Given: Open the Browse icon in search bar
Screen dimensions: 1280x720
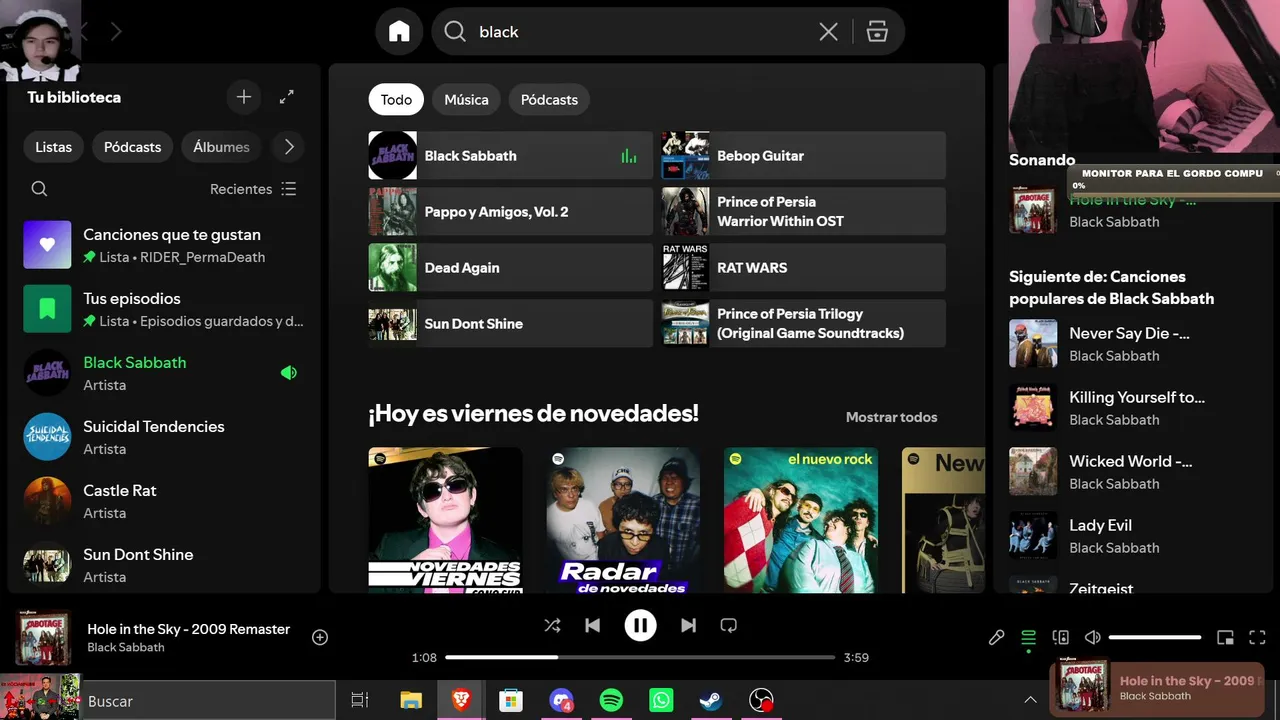Looking at the screenshot, I should (x=877, y=32).
